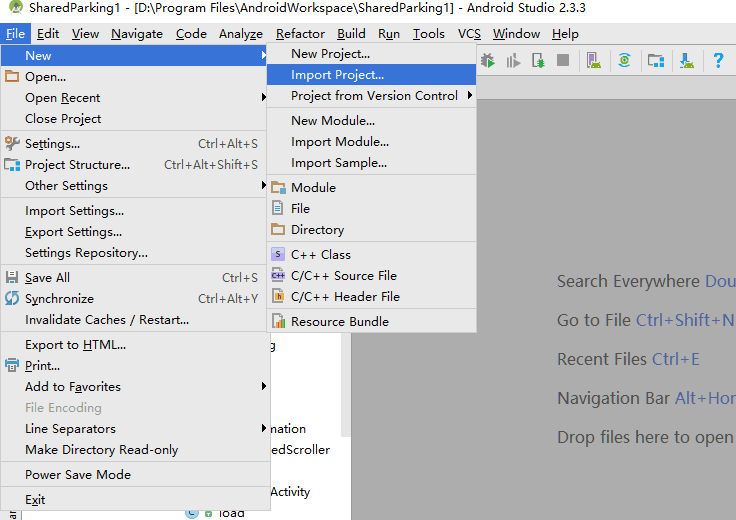Screen dimensions: 736x520
Task: Open the VCS menu
Action: tap(469, 34)
